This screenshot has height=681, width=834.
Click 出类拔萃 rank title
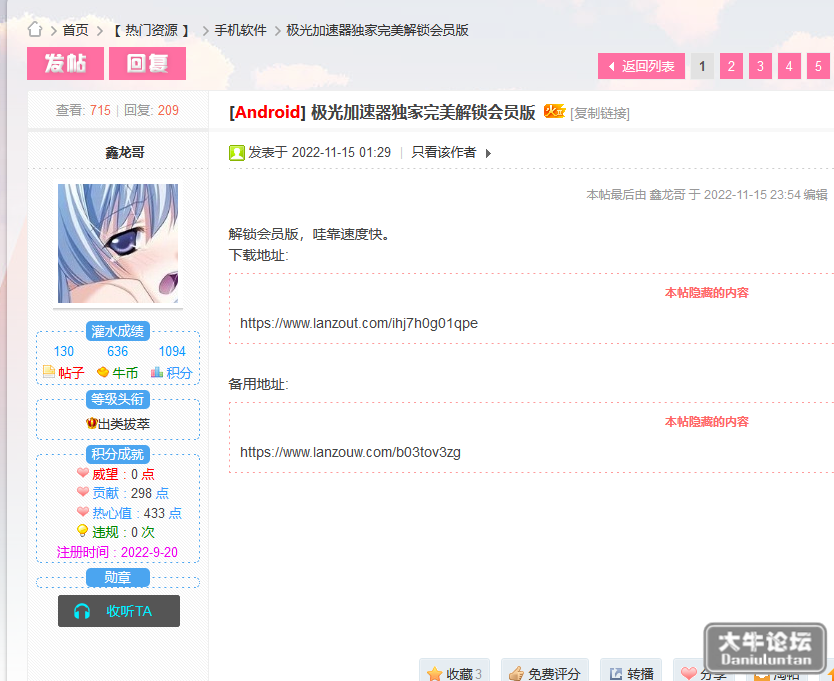[124, 424]
